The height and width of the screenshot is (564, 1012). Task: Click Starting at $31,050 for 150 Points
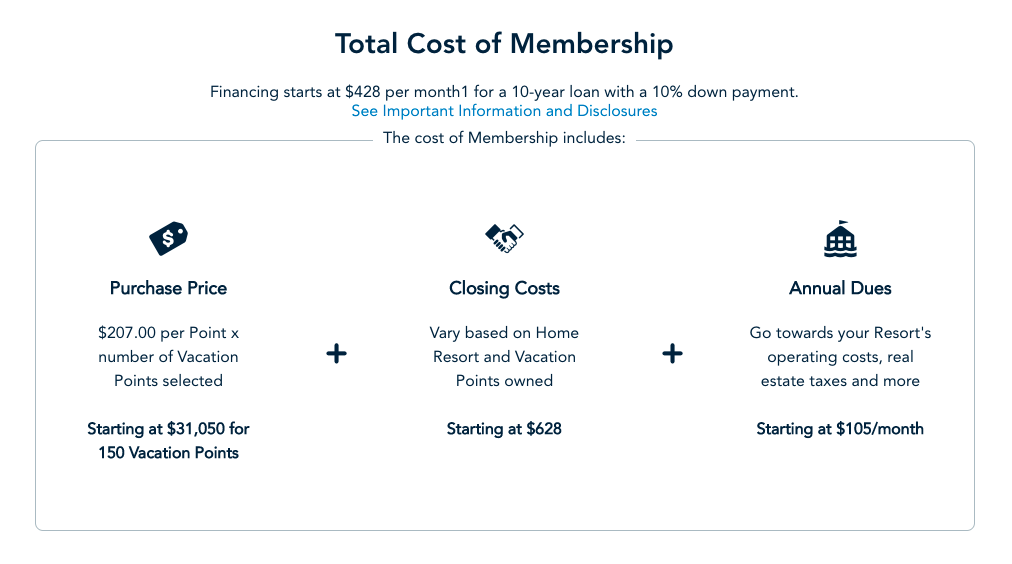[168, 441]
